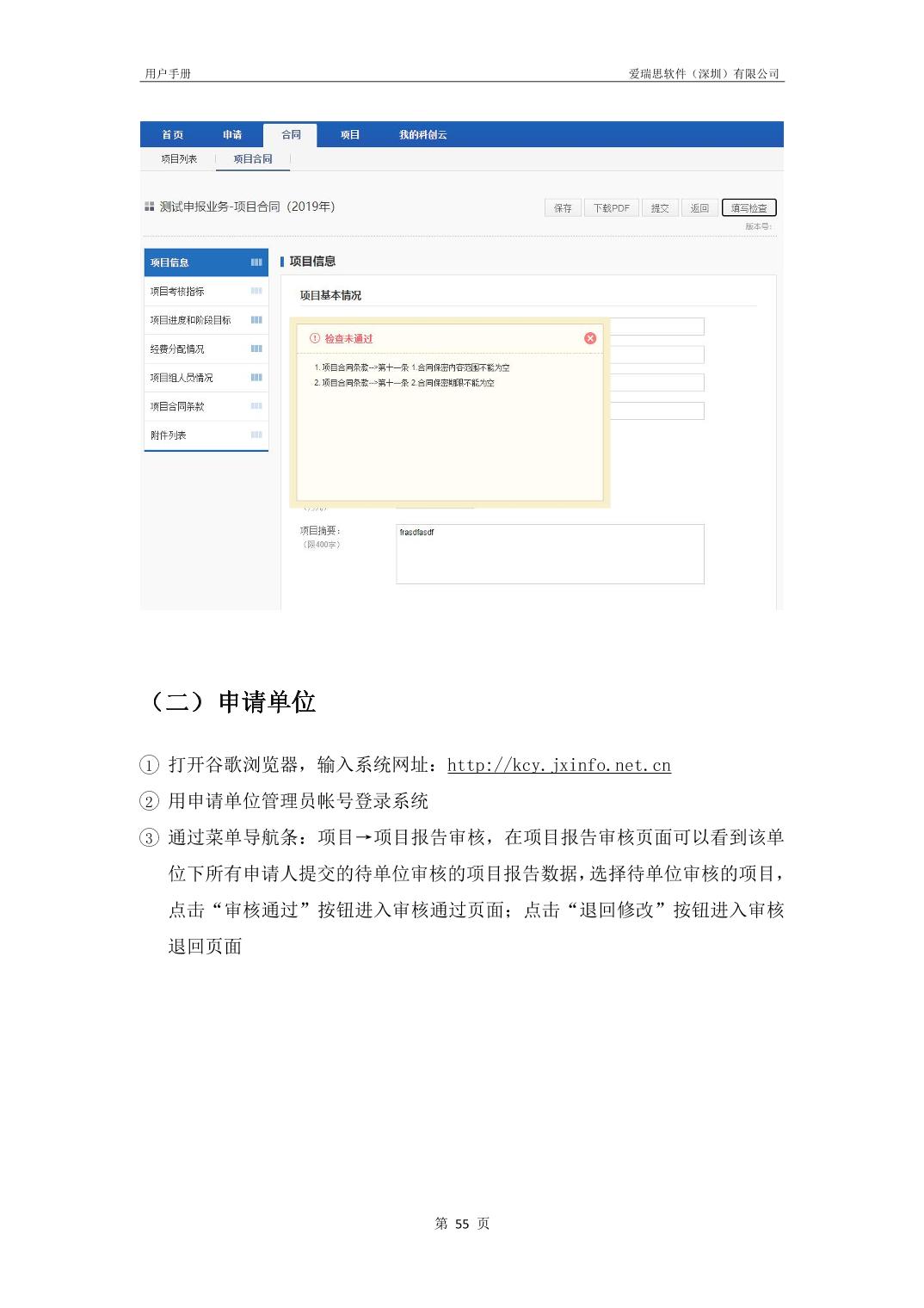Viewport: 924px width, 1308px height.
Task: Open the 我的科创云 menu tab
Action: (x=422, y=135)
